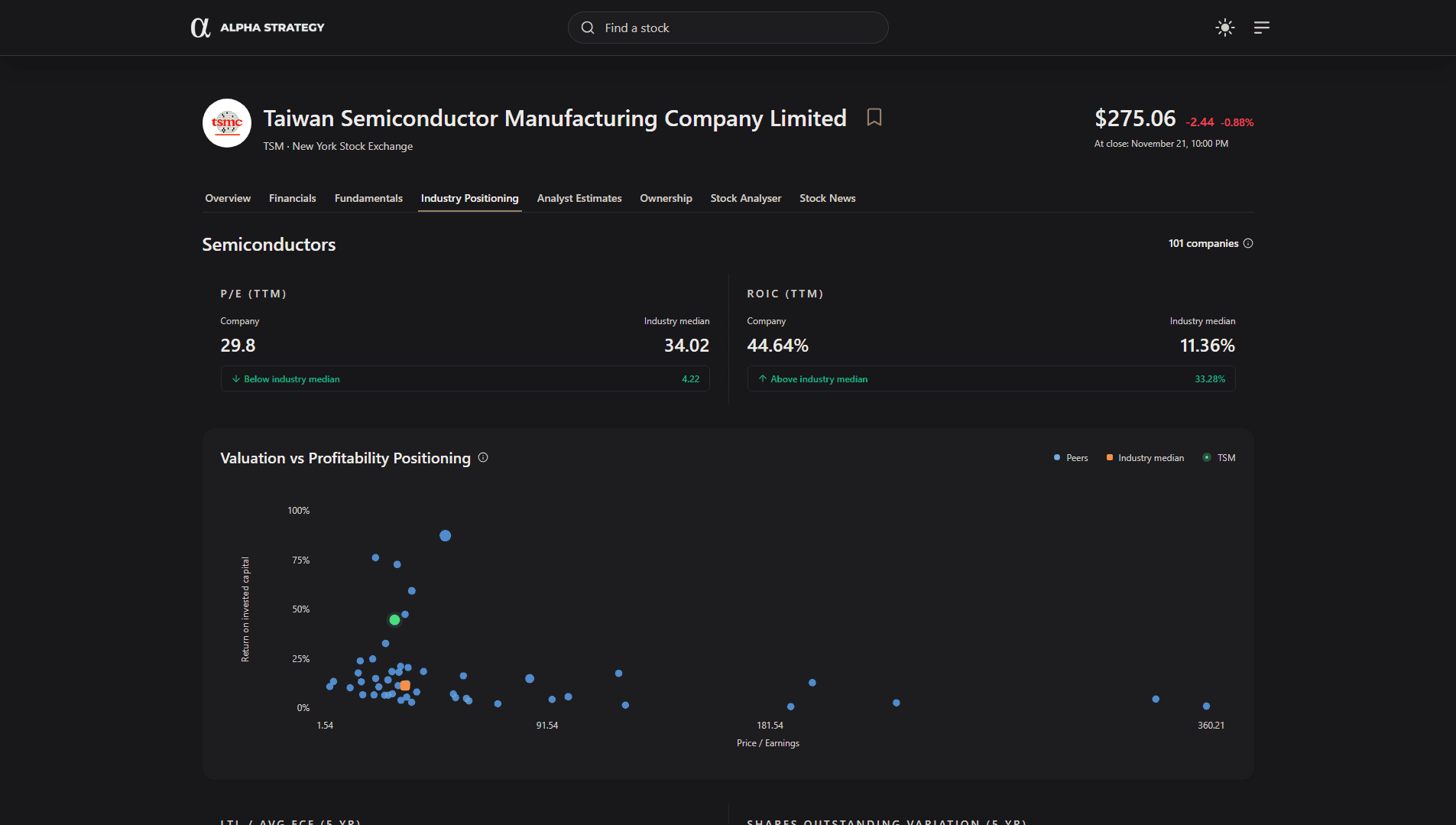Open the info tooltip next to 101 companies
Viewport: 1456px width, 825px height.
[x=1249, y=243]
